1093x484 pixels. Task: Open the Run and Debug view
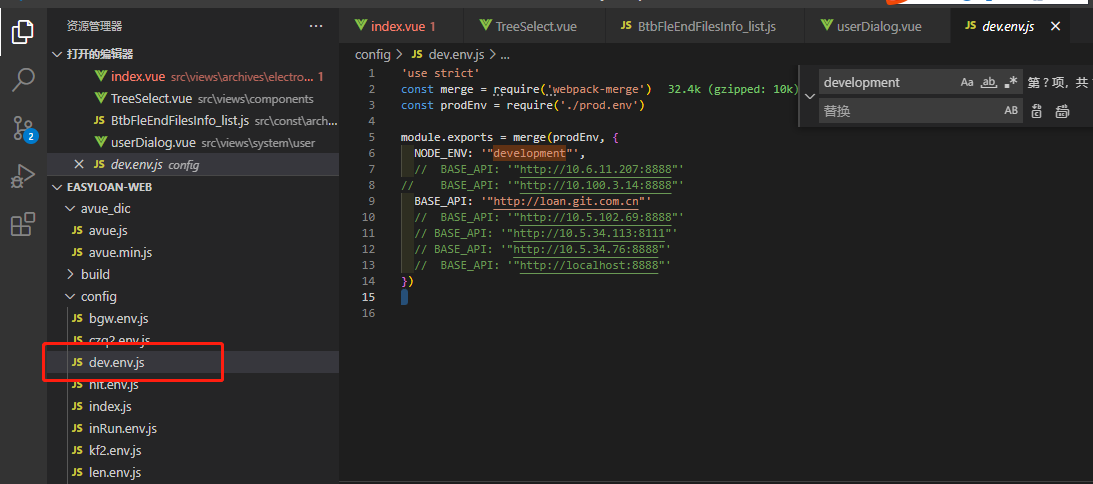click(x=22, y=177)
